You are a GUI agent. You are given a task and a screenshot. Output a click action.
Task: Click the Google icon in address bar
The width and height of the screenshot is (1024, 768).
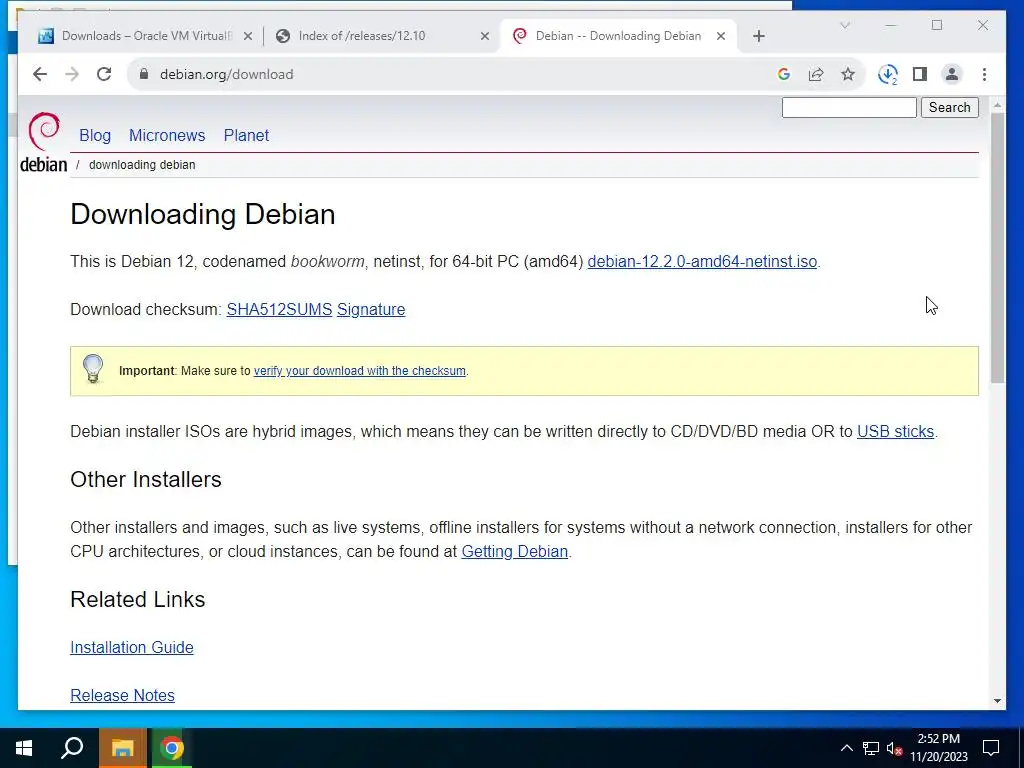pyautogui.click(x=784, y=74)
